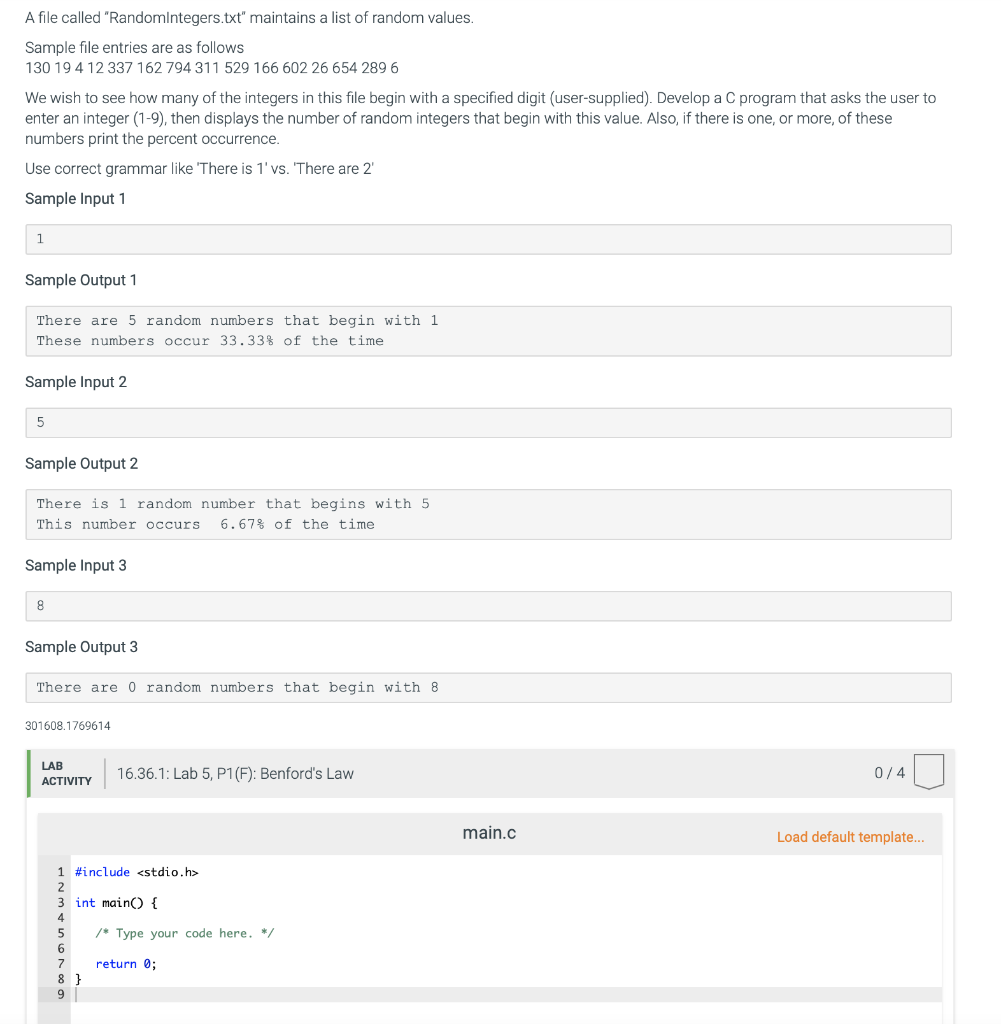Click the LAB ACTIVITY badge icon

pyautogui.click(x=67, y=771)
